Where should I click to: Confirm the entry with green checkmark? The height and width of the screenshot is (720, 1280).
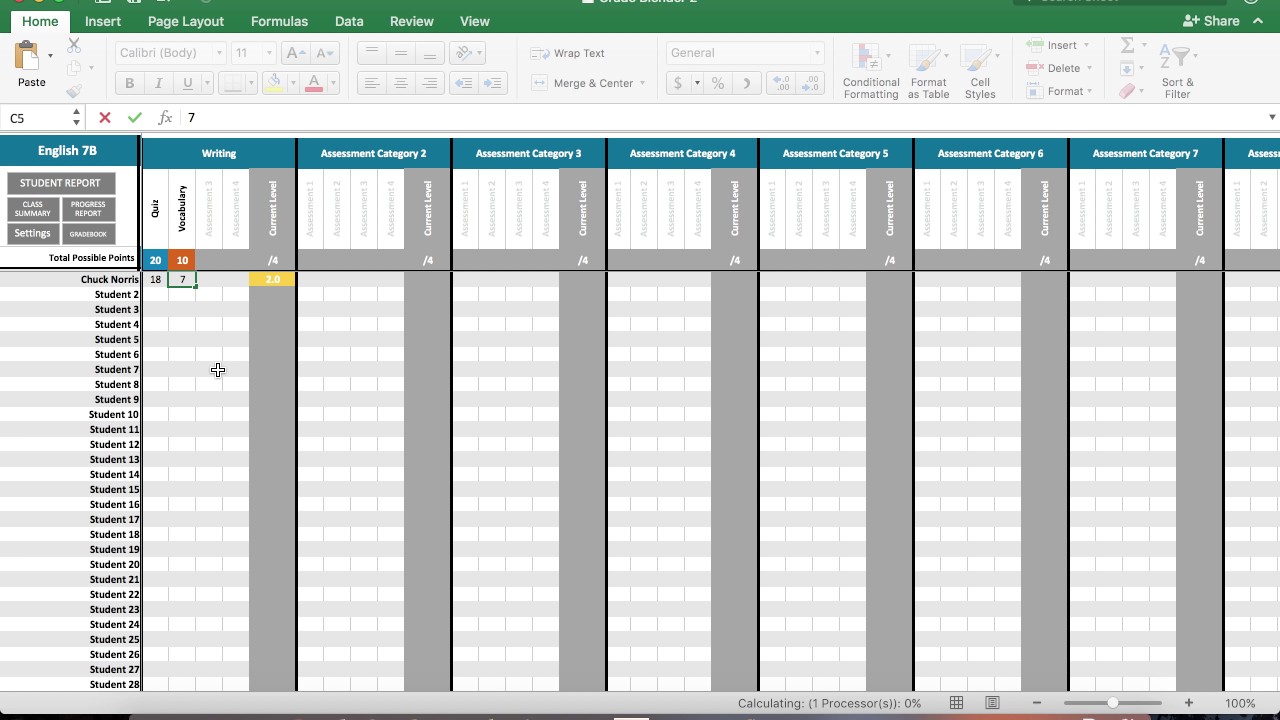click(134, 118)
